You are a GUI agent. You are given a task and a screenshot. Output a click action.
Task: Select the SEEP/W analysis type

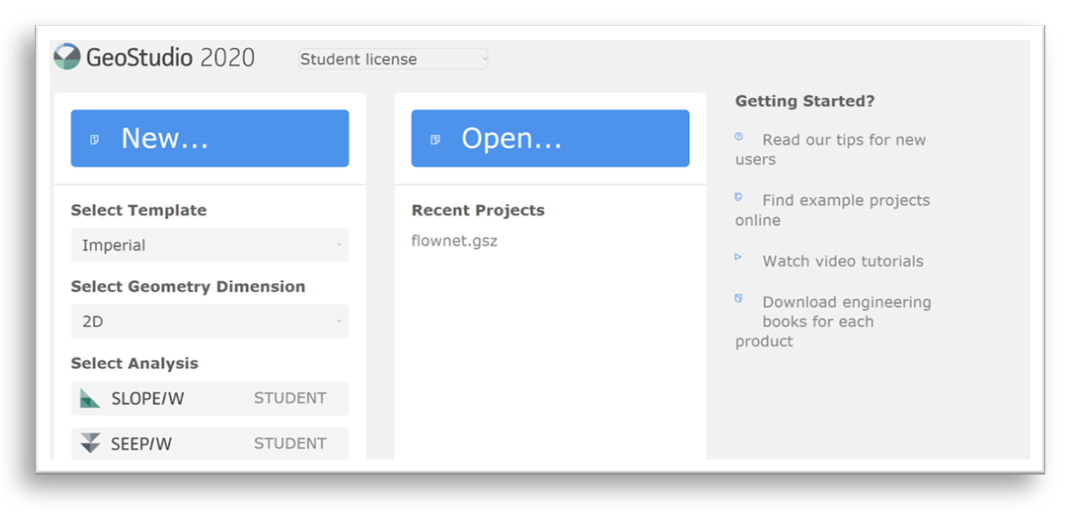click(141, 444)
